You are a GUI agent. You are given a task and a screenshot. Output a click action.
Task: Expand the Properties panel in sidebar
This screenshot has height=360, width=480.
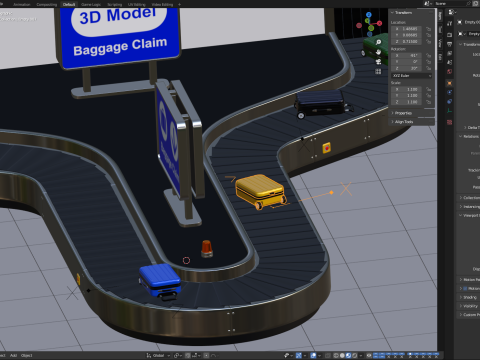[x=412, y=113]
